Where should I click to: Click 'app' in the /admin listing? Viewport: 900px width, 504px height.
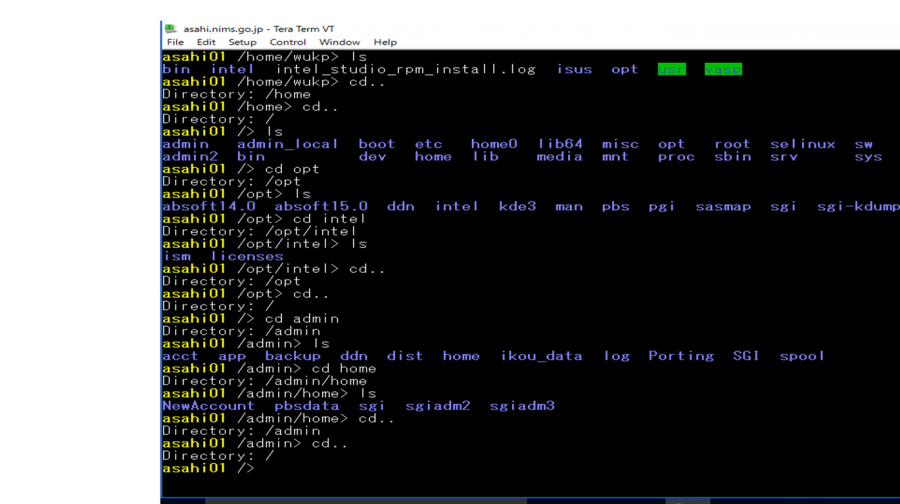point(232,356)
